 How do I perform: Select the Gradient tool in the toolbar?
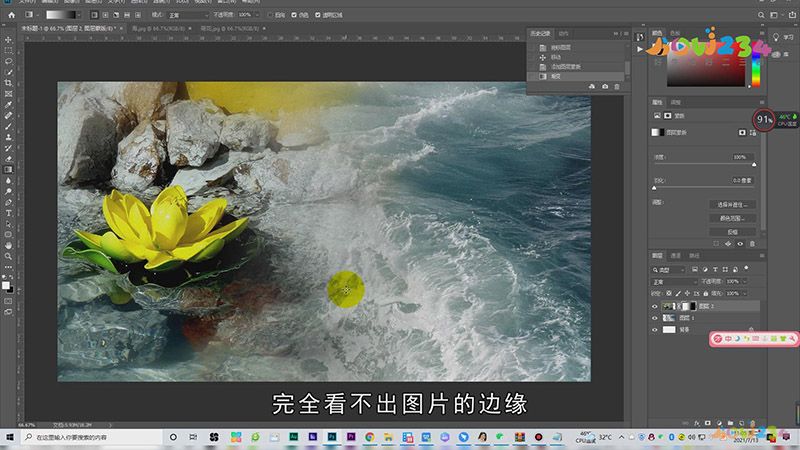point(8,169)
